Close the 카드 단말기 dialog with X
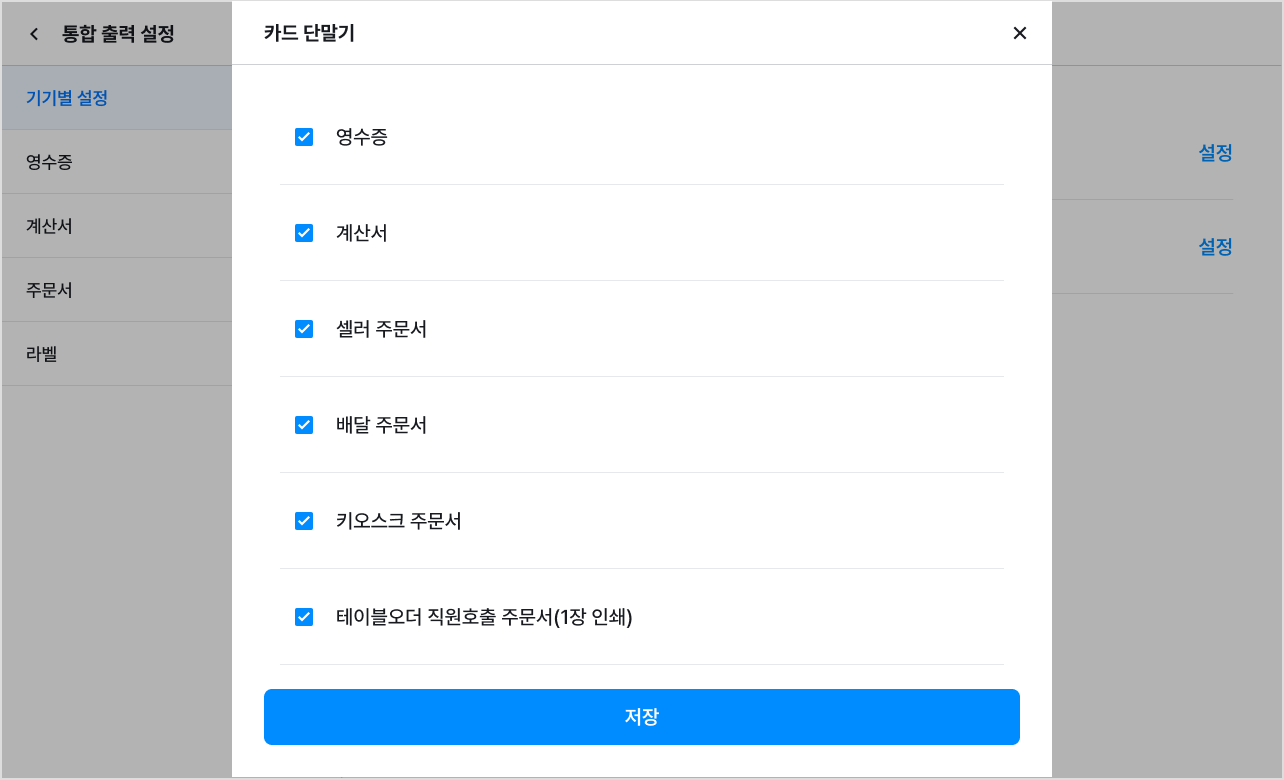1284x780 pixels. tap(1019, 33)
